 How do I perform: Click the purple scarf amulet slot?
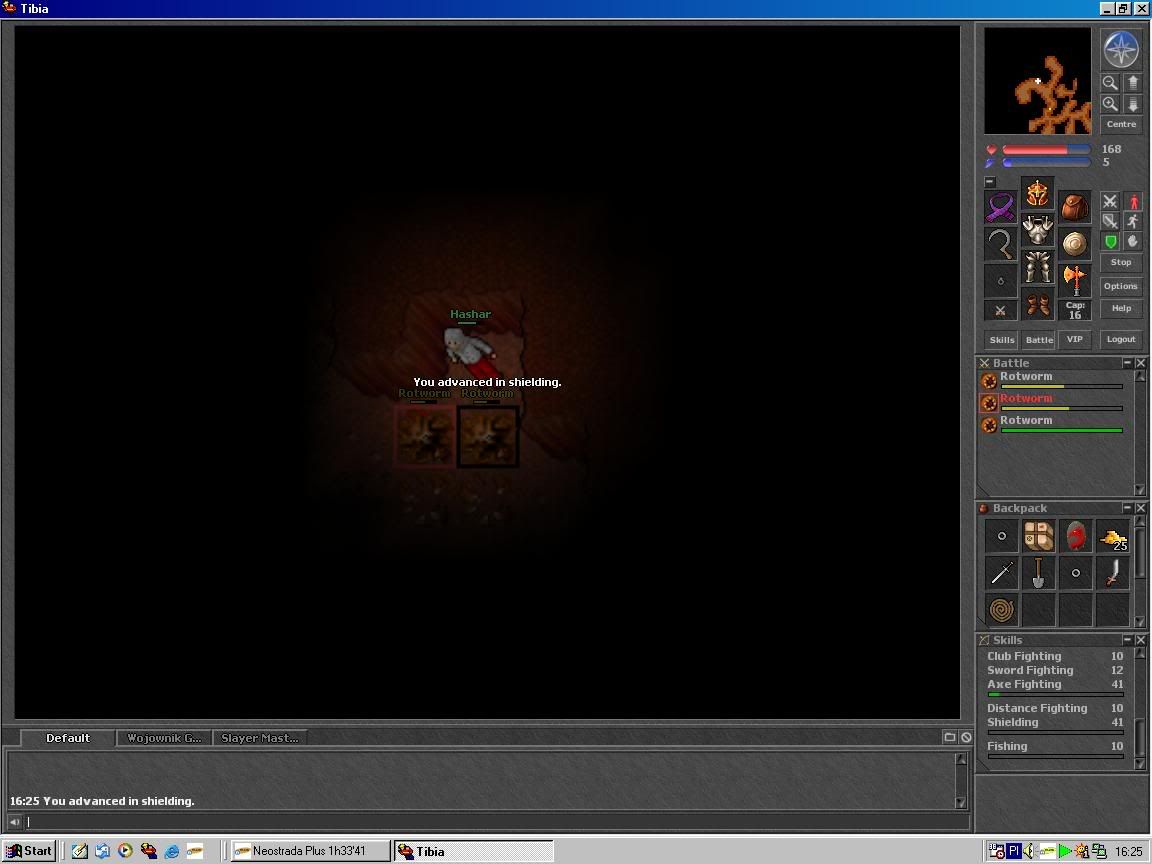[x=1001, y=207]
